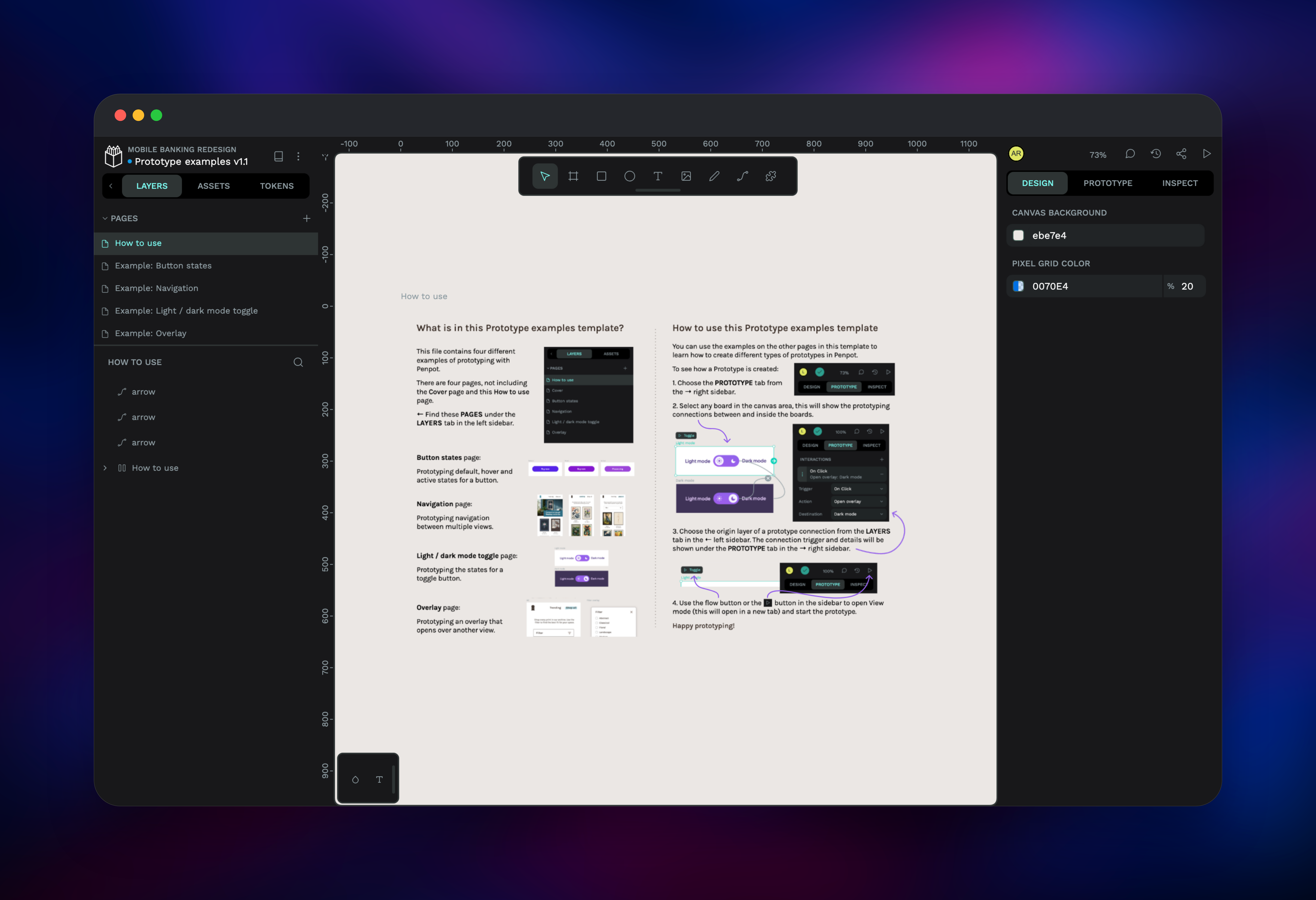Select the third arrow layer
The height and width of the screenshot is (900, 1316).
[x=206, y=443]
